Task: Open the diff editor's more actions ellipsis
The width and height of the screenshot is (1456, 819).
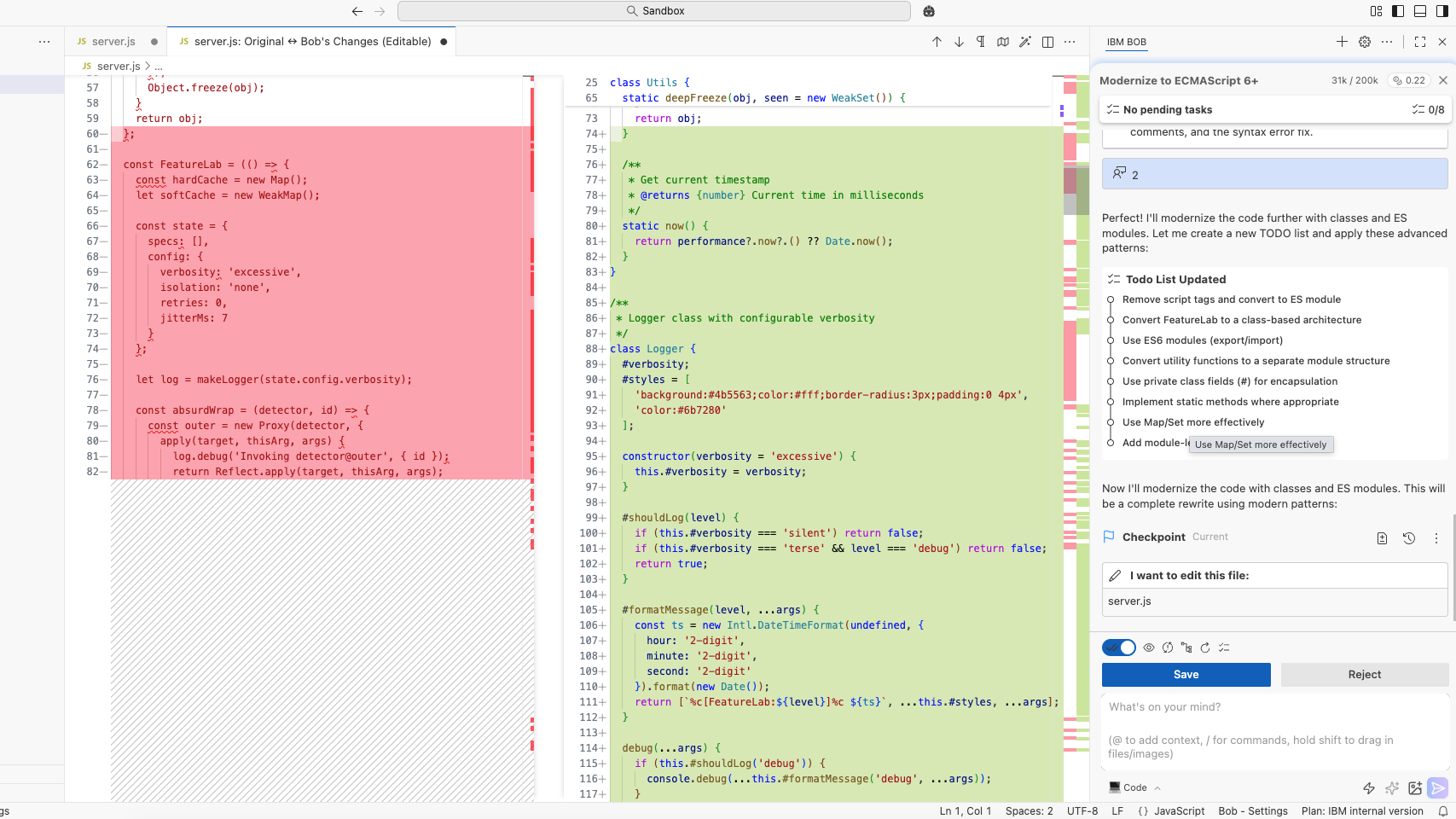Action: pos(1070,42)
